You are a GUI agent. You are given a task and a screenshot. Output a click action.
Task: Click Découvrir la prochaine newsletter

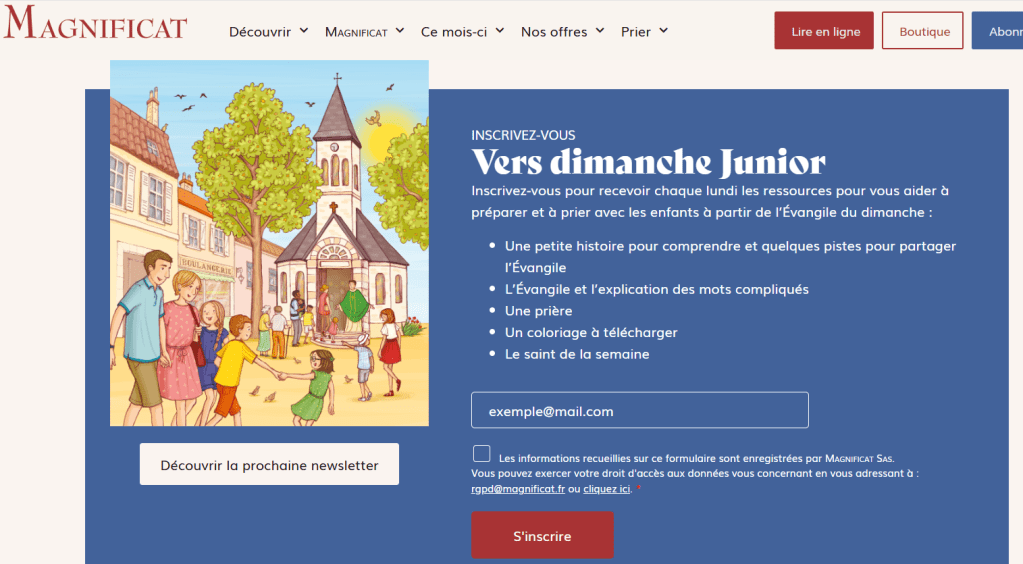pyautogui.click(x=269, y=465)
